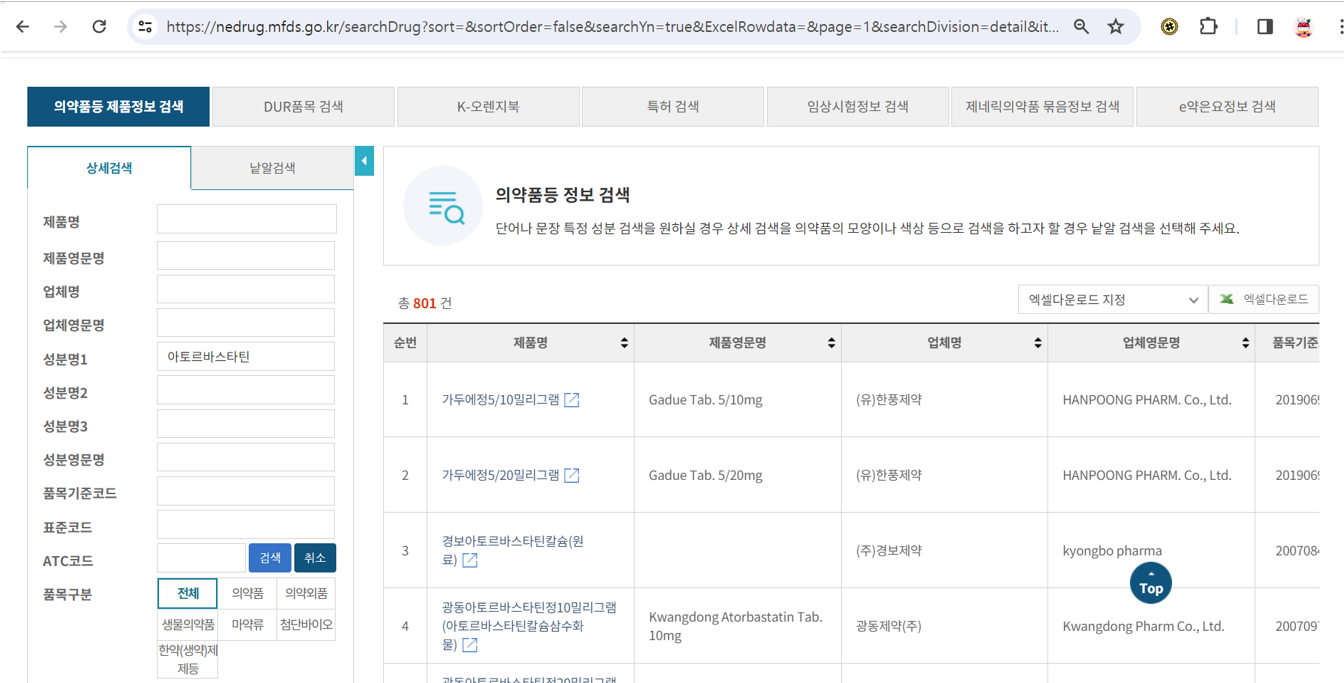The height and width of the screenshot is (683, 1344).
Task: Open e약은요정보 검색 tab
Action: click(1227, 106)
